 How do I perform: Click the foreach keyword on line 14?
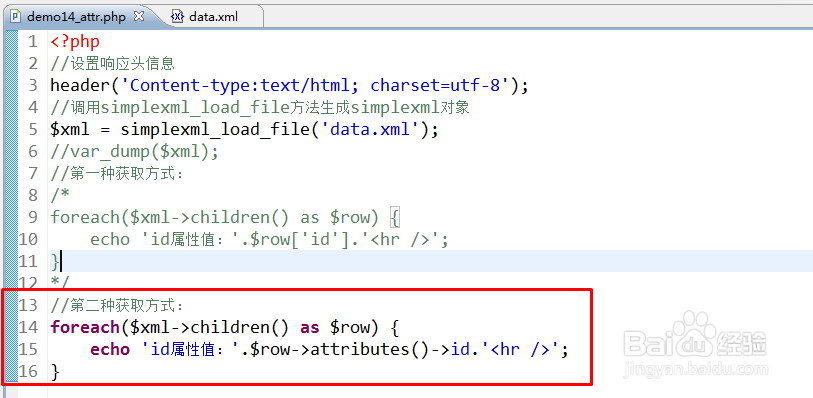85,328
